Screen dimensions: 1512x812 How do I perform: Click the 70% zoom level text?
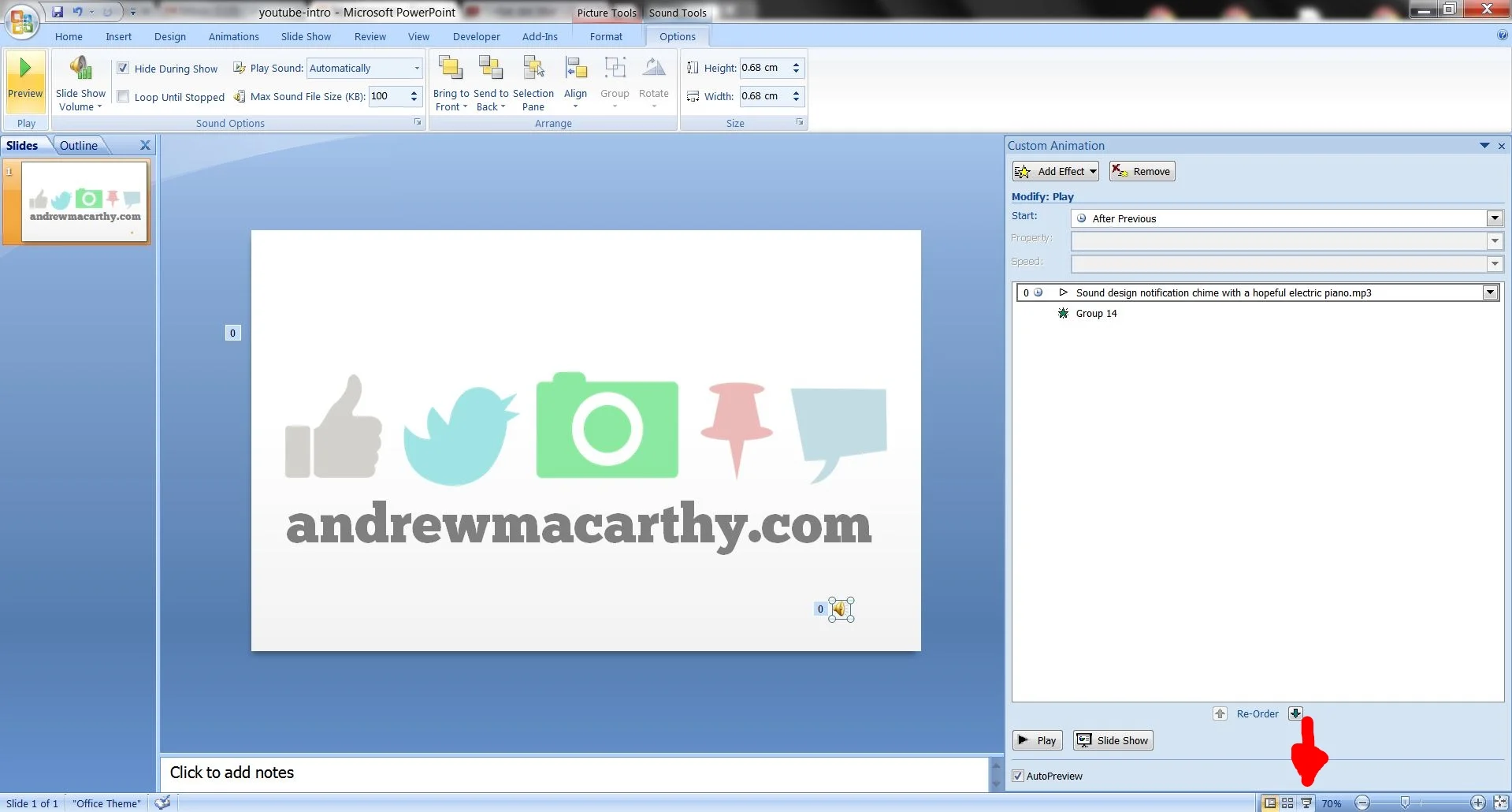(x=1332, y=803)
